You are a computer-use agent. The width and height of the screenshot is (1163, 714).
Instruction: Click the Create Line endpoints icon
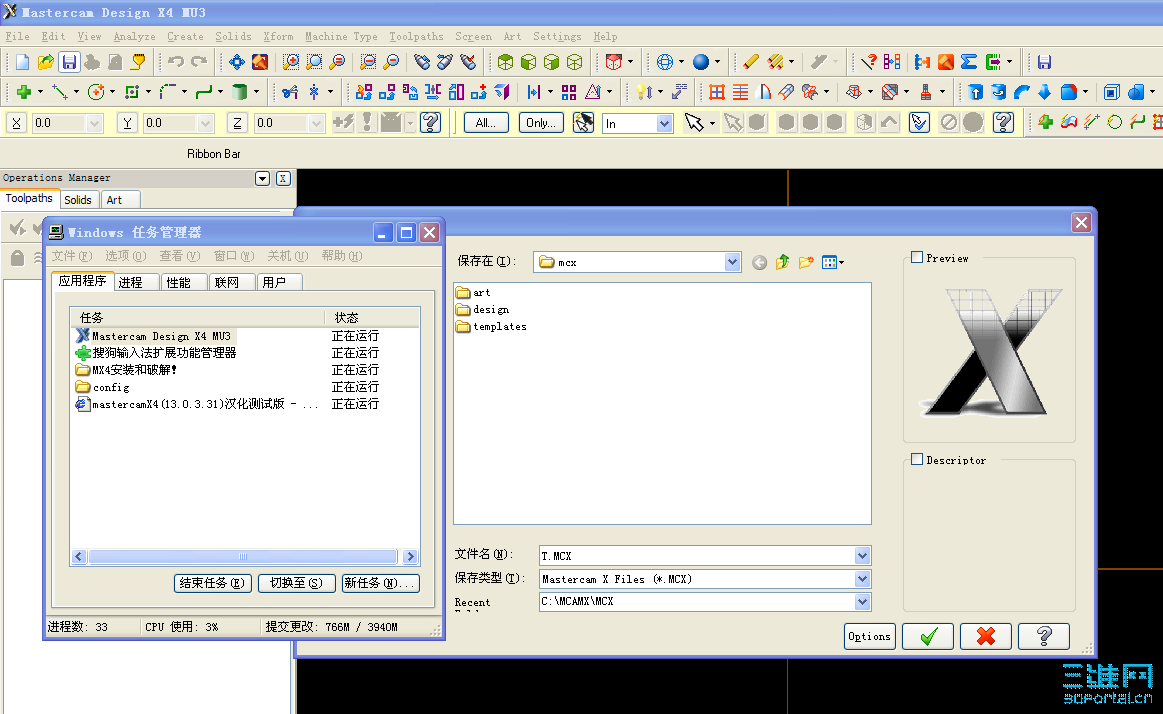coord(60,92)
